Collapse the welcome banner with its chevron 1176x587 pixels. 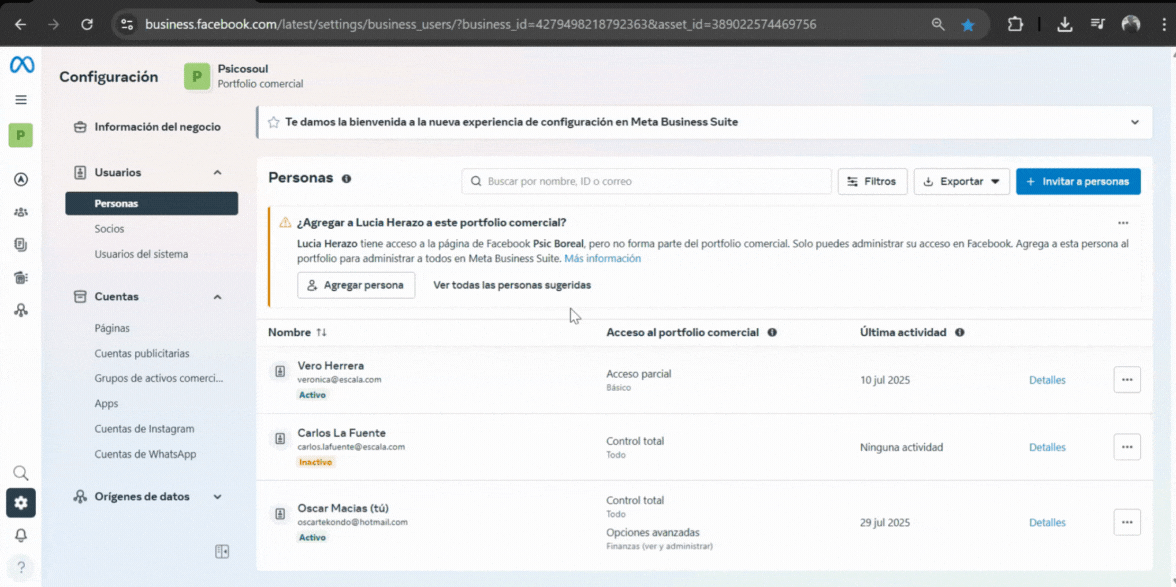point(1135,122)
